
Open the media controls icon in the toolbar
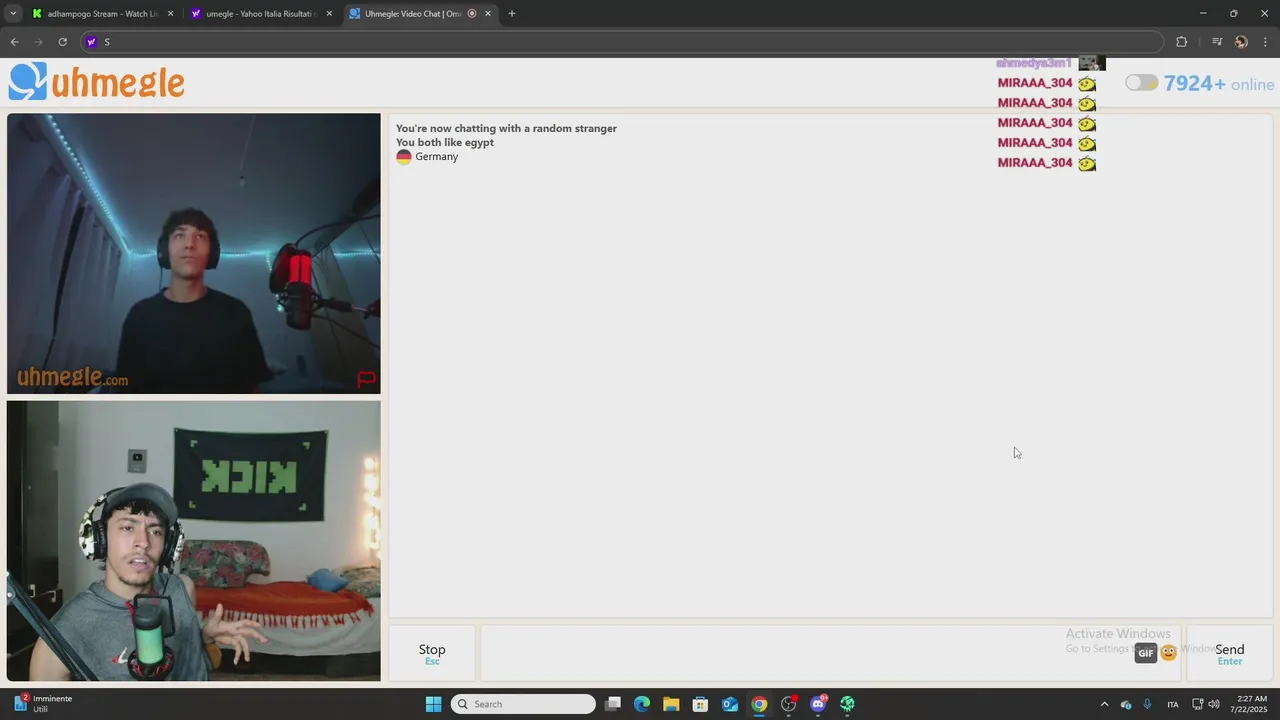[1217, 42]
